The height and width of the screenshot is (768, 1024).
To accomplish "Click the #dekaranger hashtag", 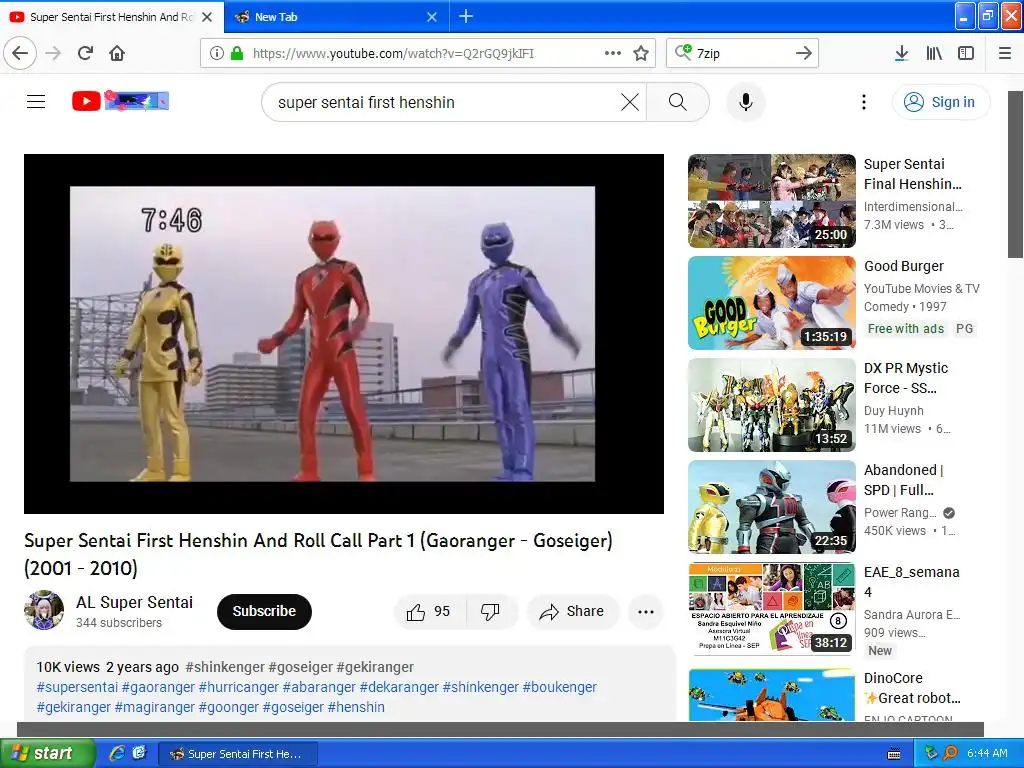I will (x=399, y=687).
